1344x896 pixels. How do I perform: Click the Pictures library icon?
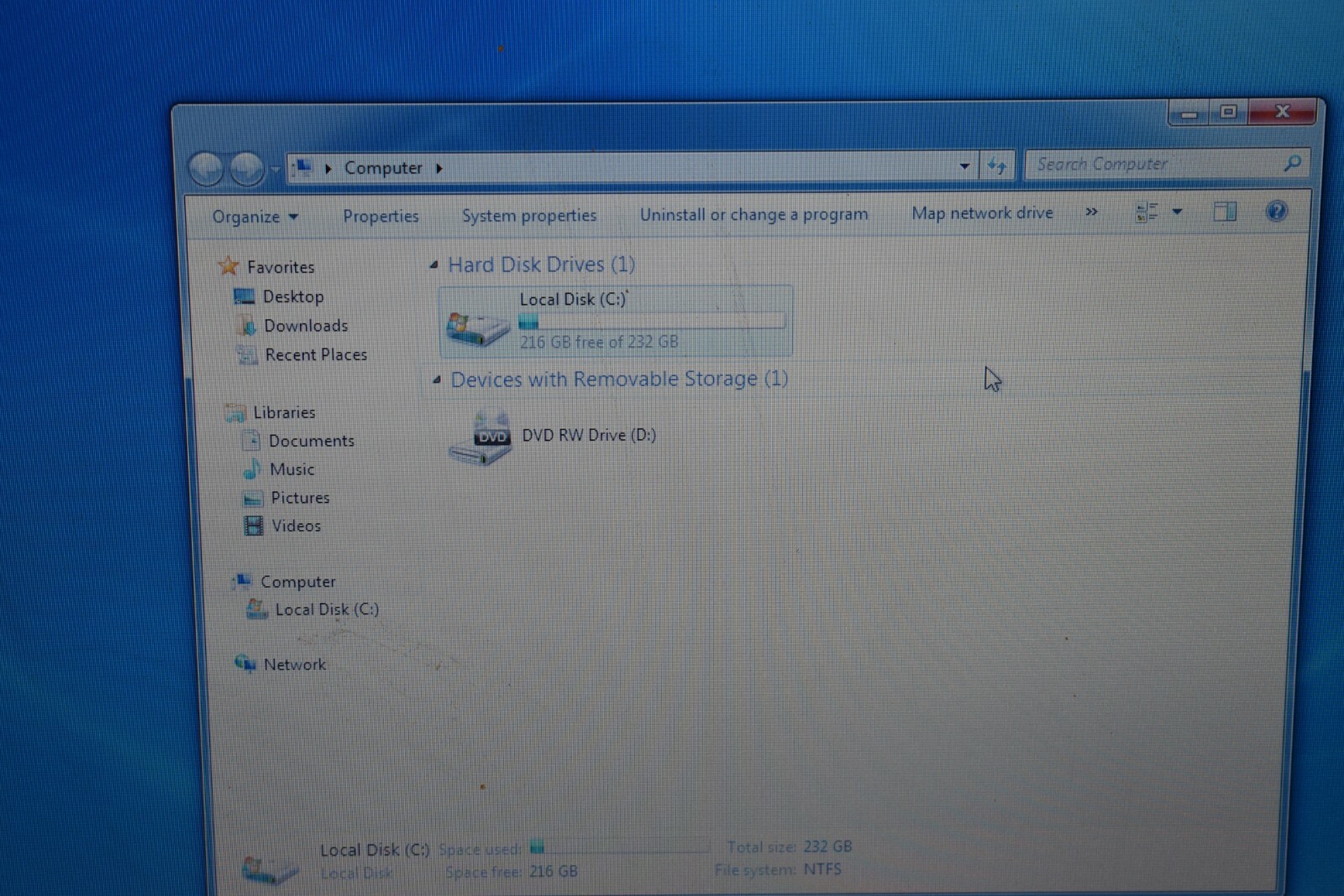click(252, 498)
